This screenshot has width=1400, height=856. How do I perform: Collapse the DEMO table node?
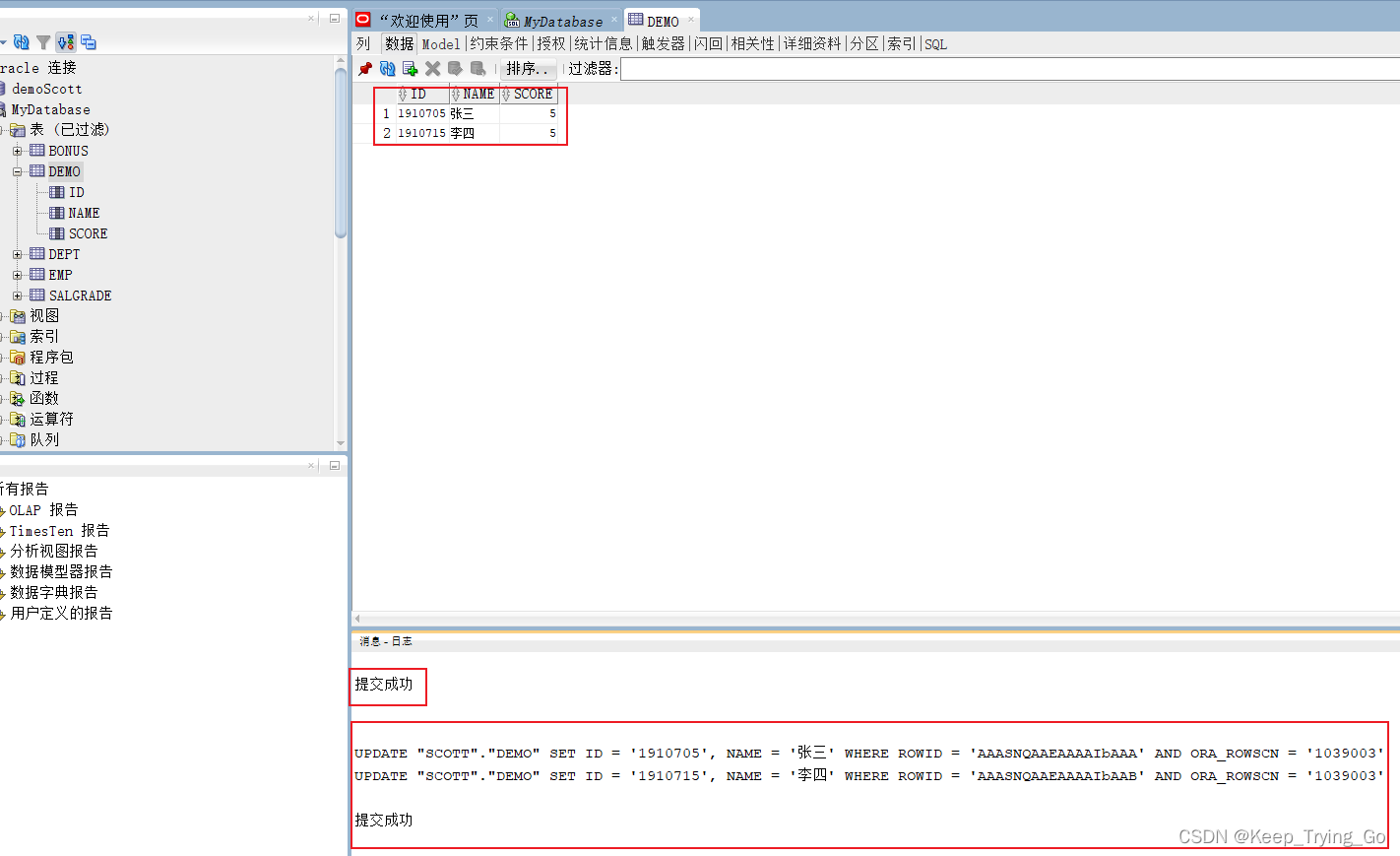tap(18, 170)
